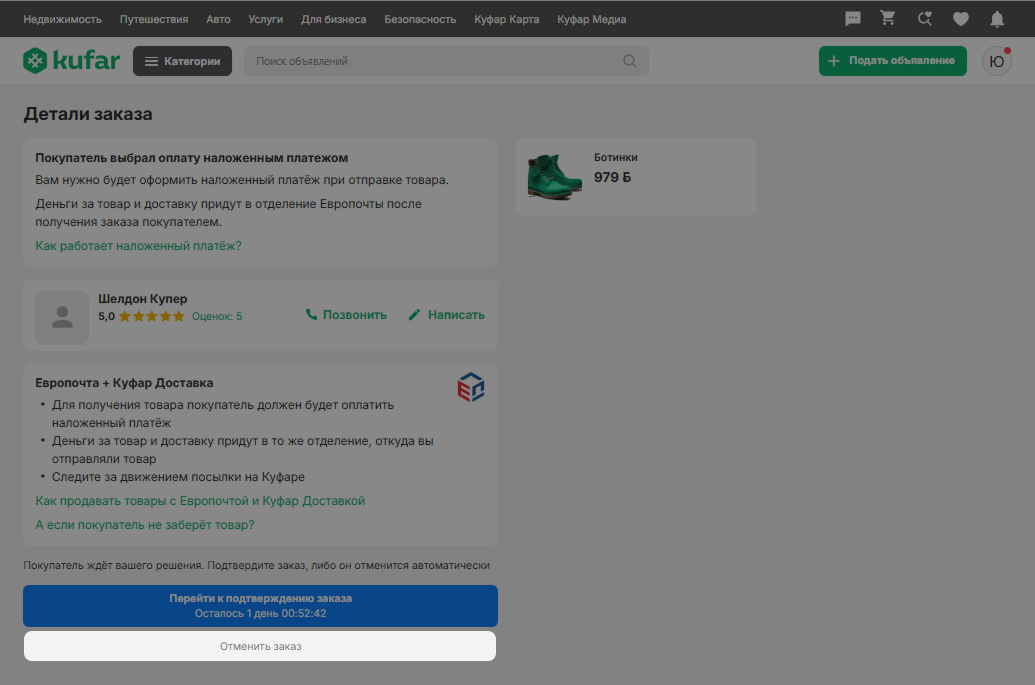Open Путешествия section

point(154,19)
